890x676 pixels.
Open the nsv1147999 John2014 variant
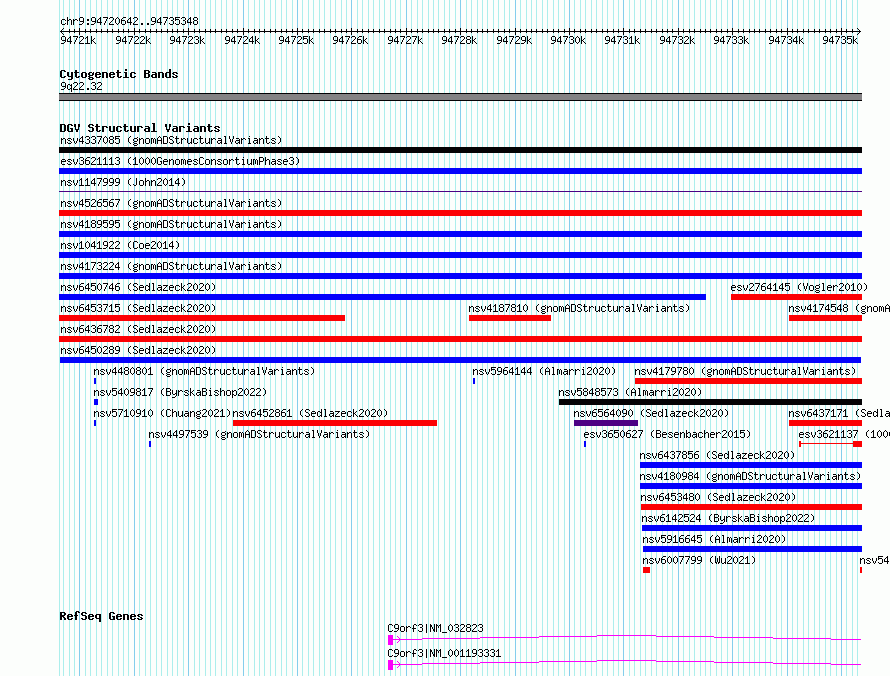[x=123, y=182]
